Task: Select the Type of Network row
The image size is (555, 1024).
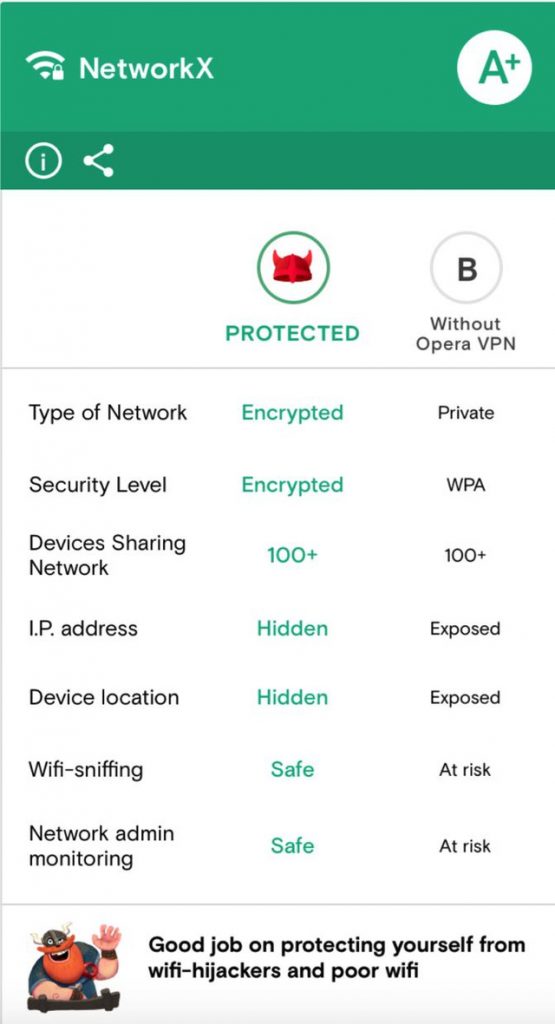Action: click(x=278, y=413)
